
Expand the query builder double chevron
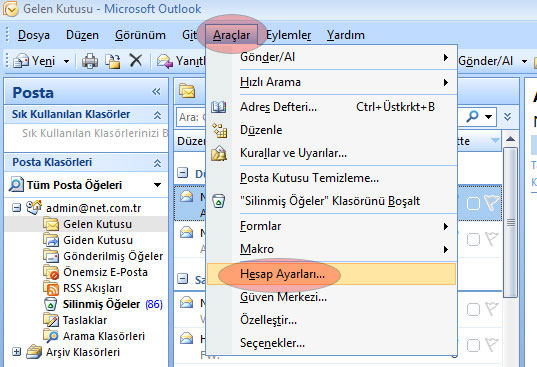508,117
